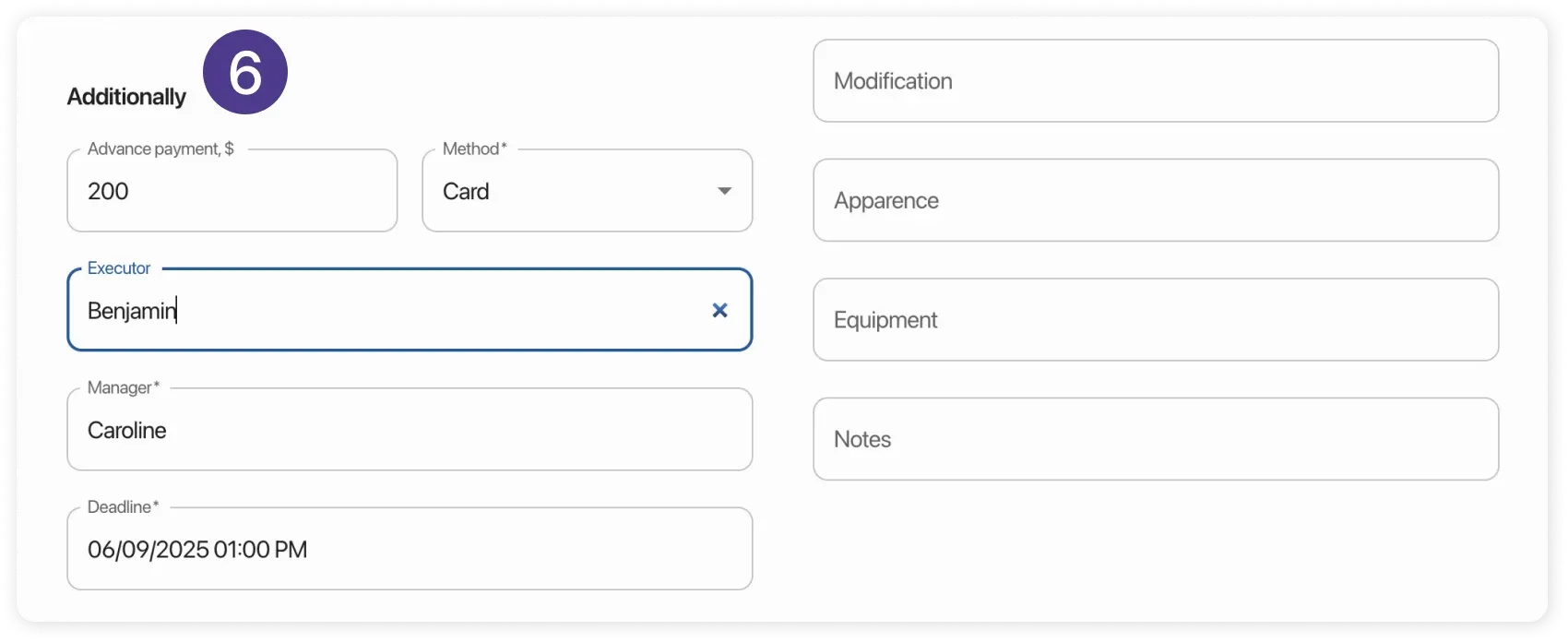
Task: Focus the Apparence input box
Action: 1155,201
